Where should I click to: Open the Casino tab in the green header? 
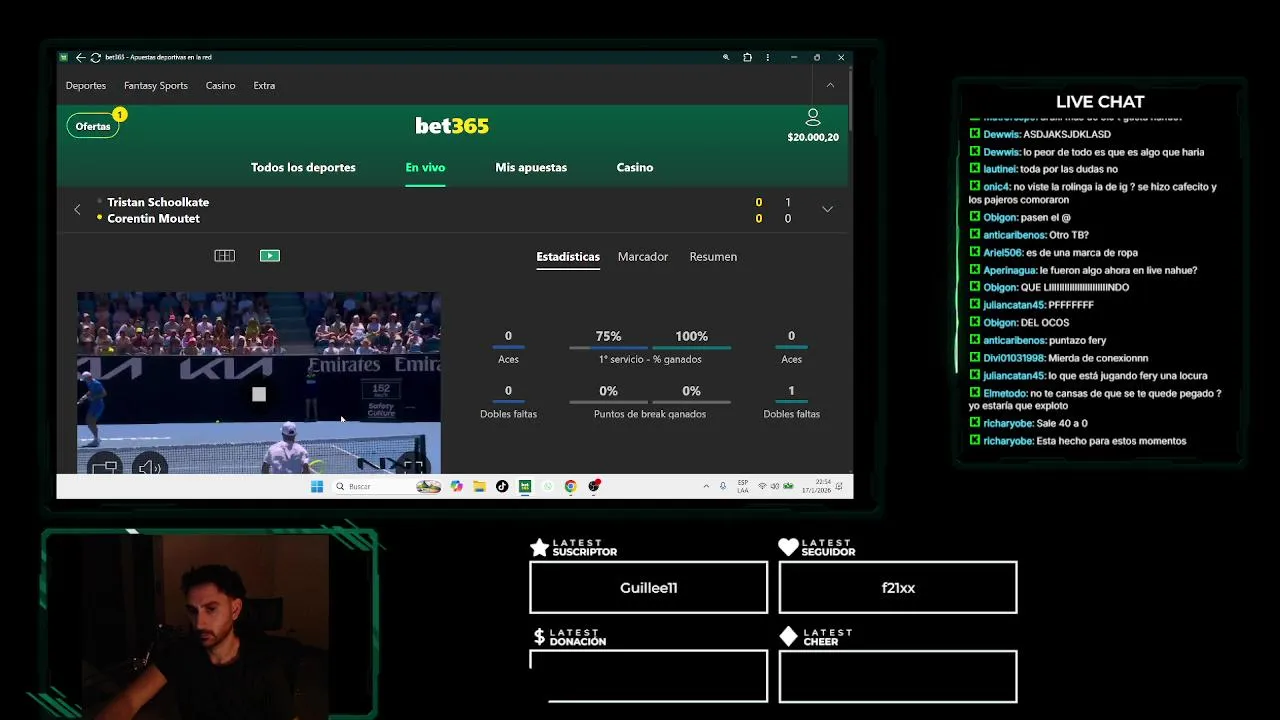[x=635, y=167]
